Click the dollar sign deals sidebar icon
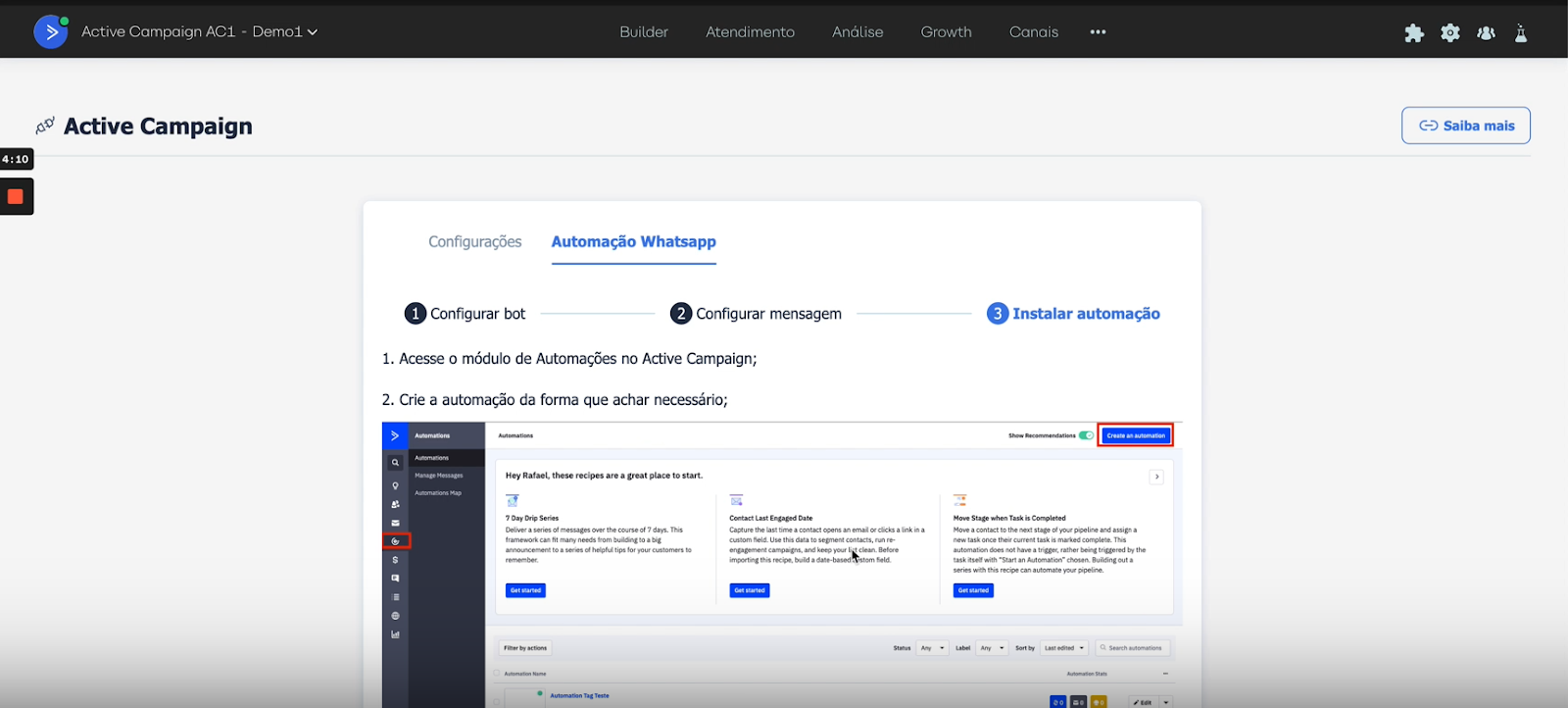Screen dimensions: 1568x708 (x=396, y=560)
